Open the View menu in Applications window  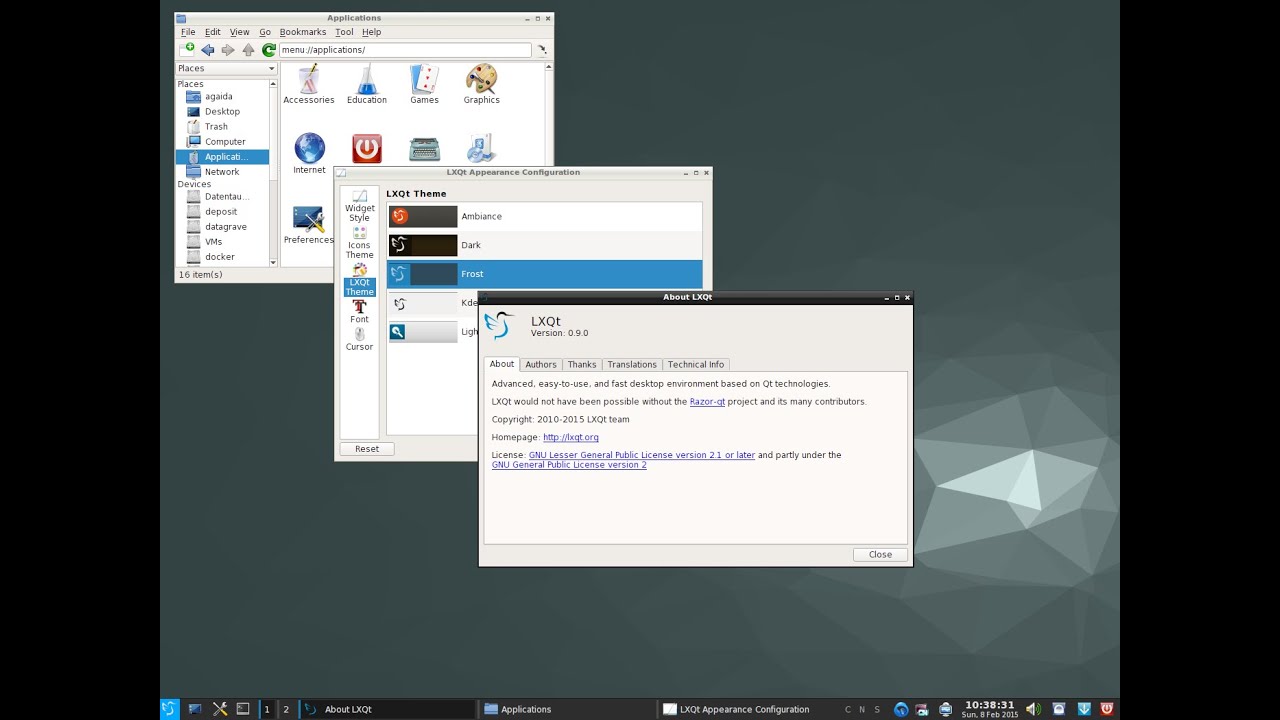[x=240, y=32]
